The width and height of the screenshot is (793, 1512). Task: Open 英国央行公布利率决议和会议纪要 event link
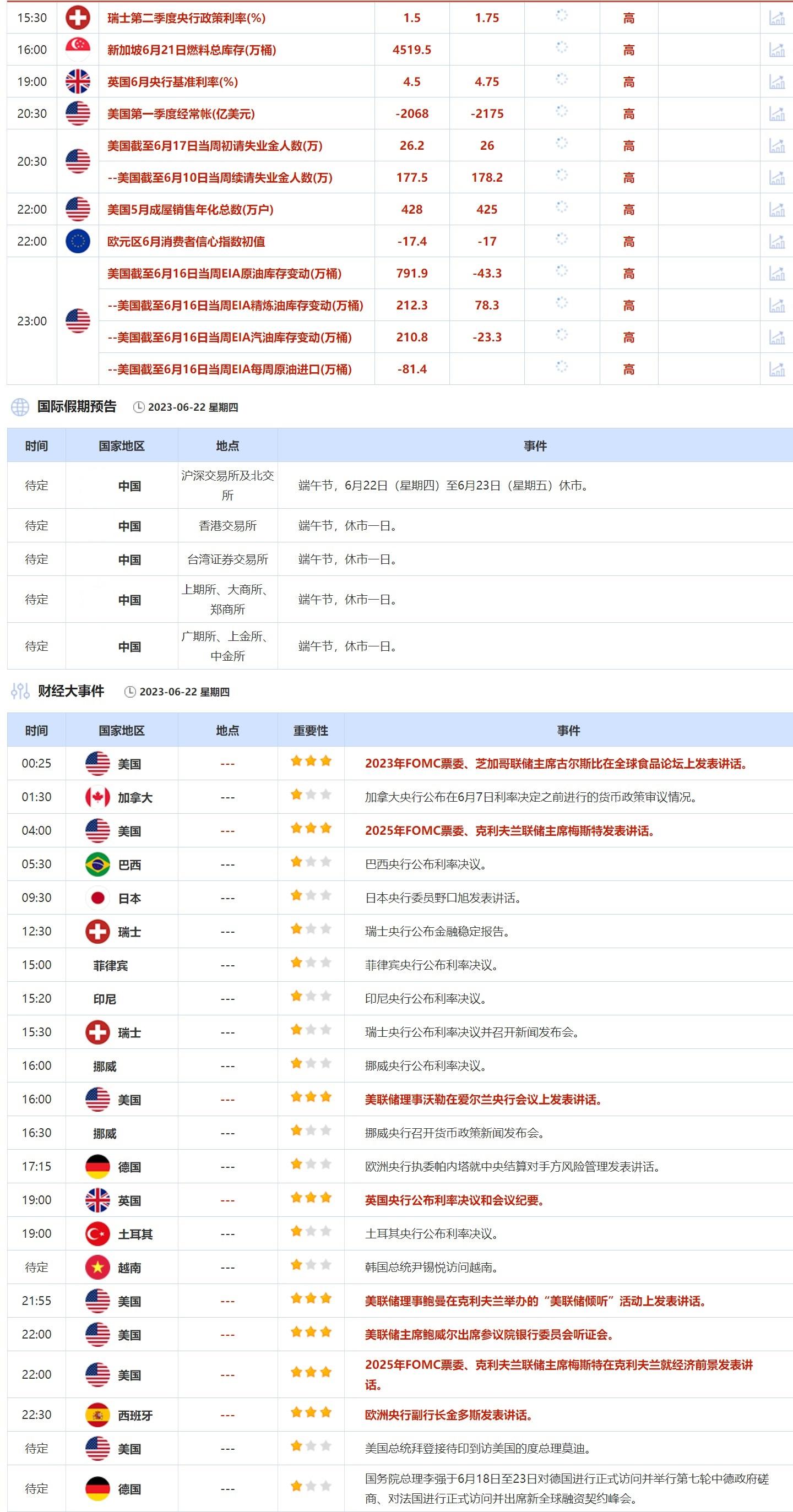click(454, 1200)
